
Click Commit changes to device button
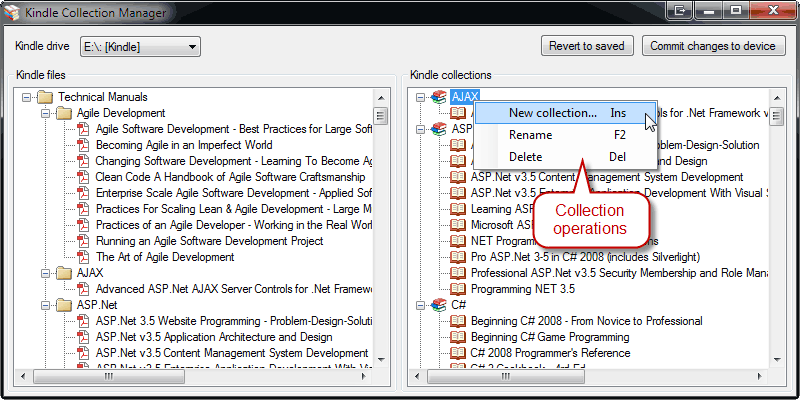(x=712, y=46)
